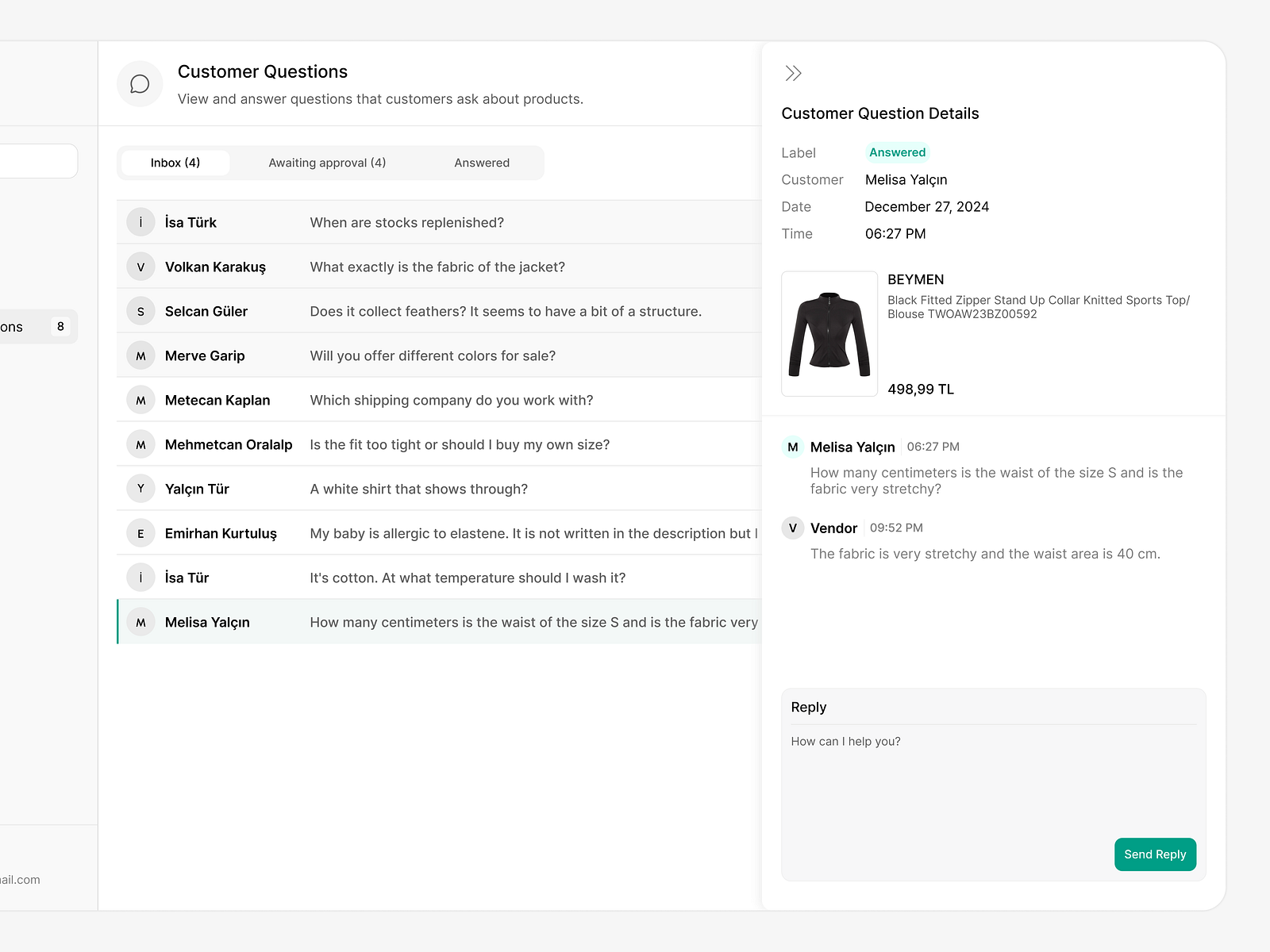Click the Vendor avatar icon in the conversation

[x=792, y=528]
